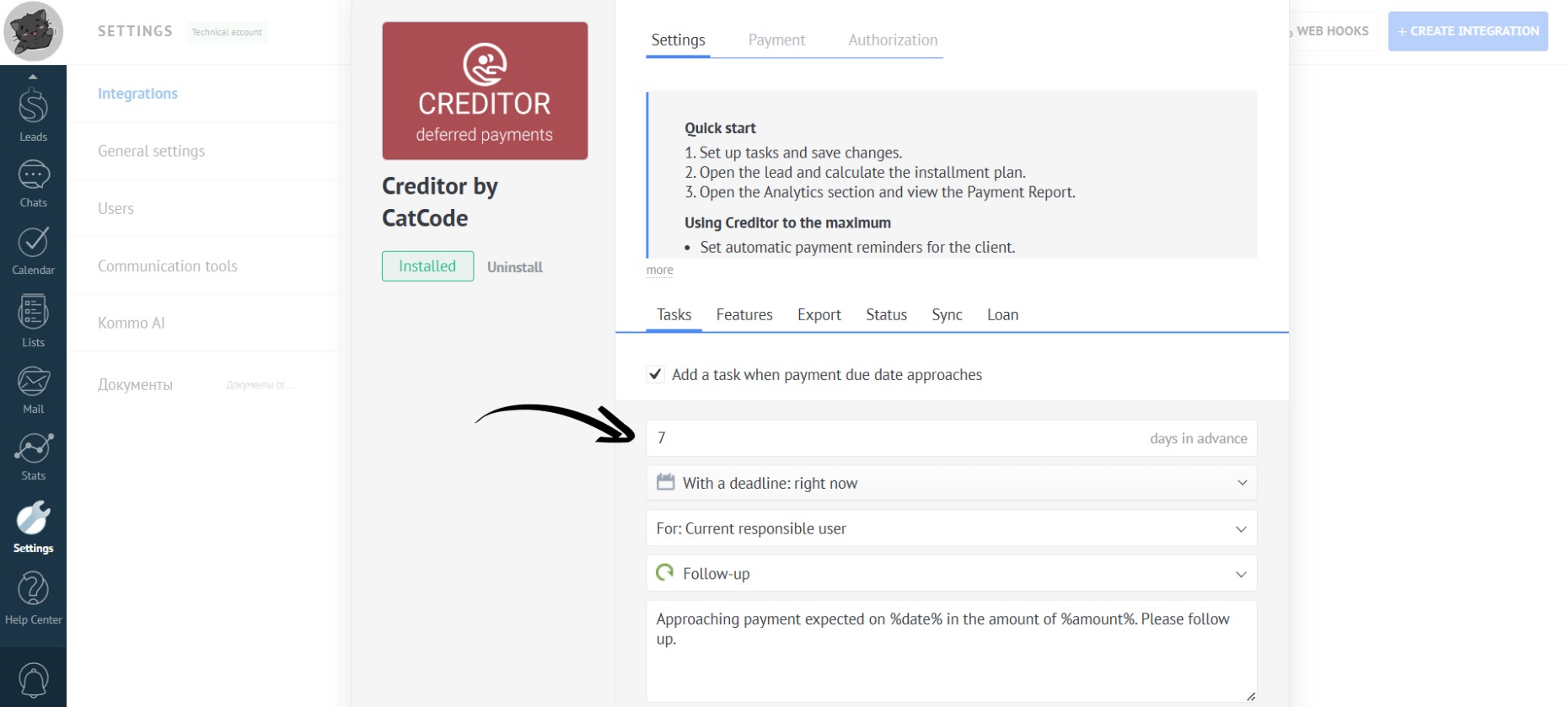Switch to the Features tab
Viewport: 1568px width, 707px height.
744,314
